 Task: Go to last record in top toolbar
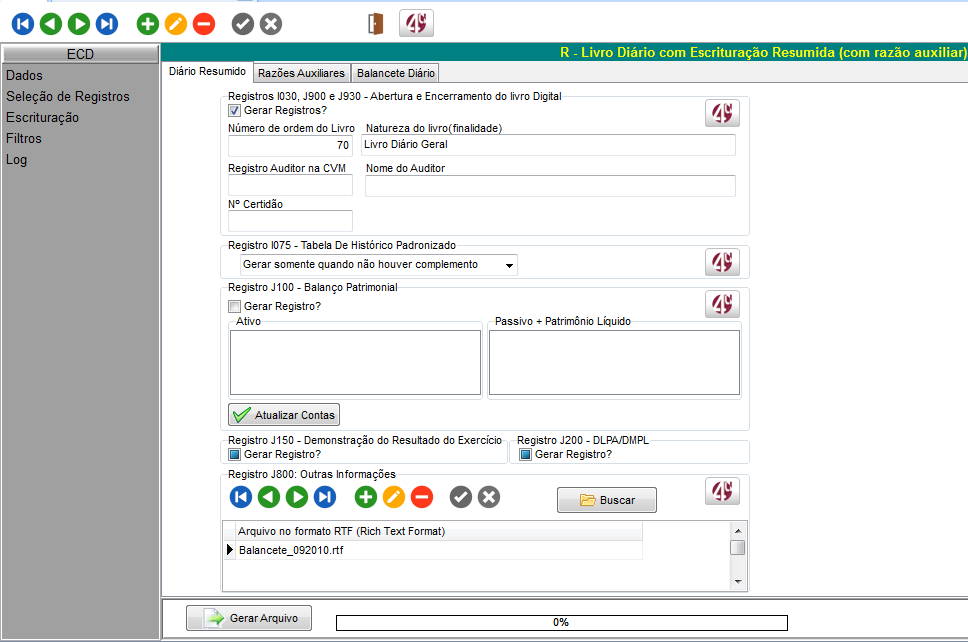tap(107, 24)
